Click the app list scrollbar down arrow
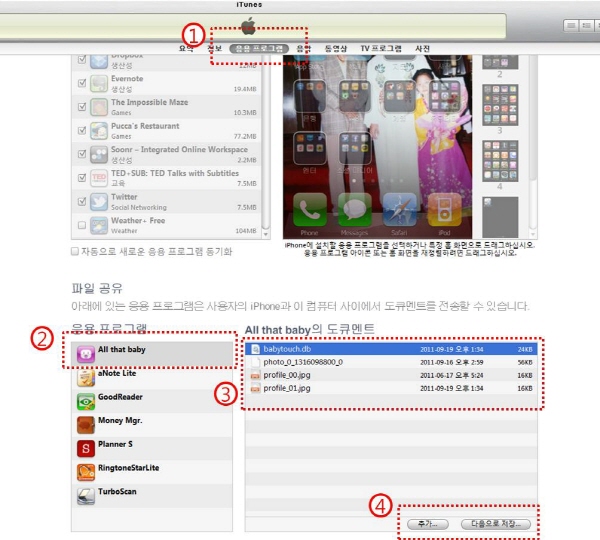The height and width of the screenshot is (540, 600). point(266,234)
